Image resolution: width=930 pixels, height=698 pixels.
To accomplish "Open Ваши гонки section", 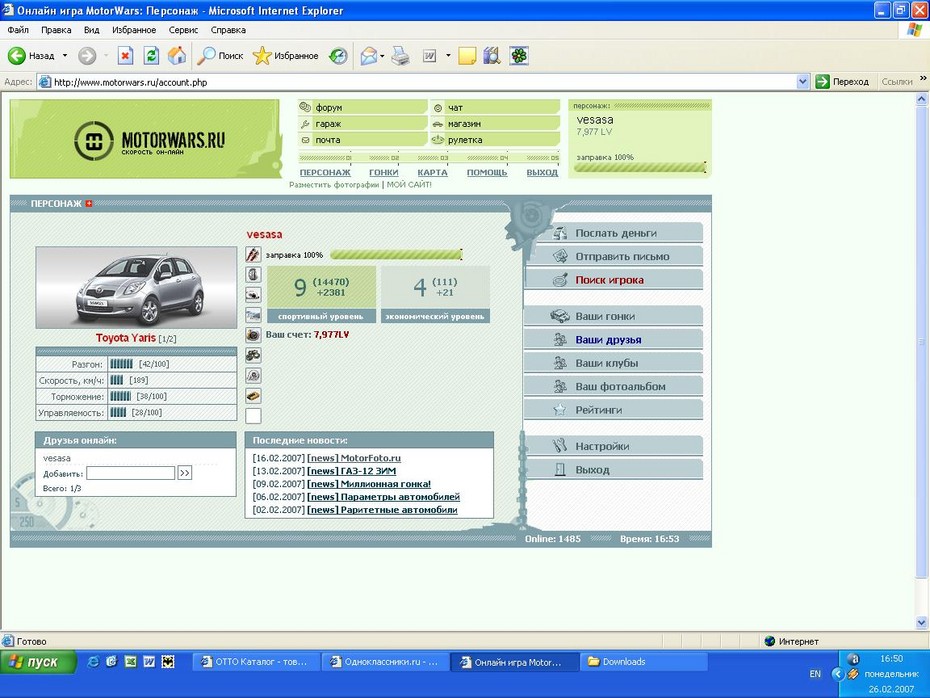I will 613,316.
